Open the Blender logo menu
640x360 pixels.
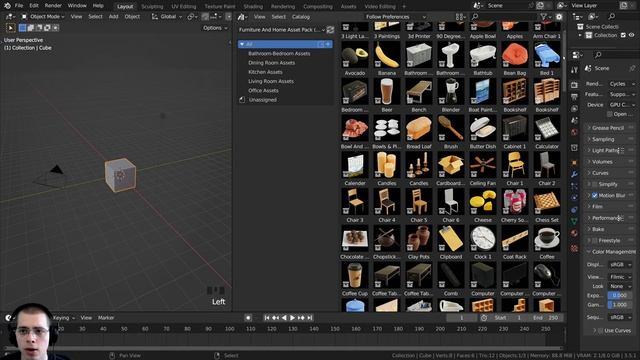point(7,6)
